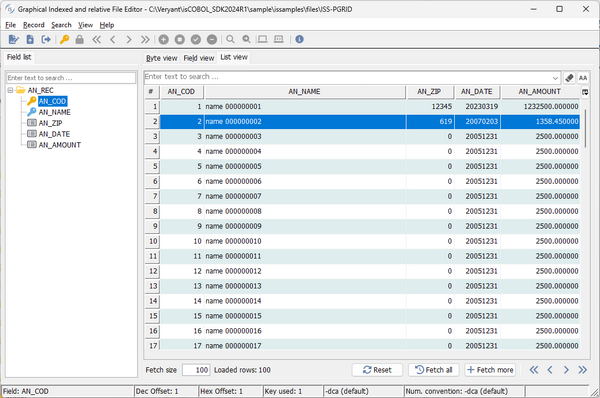The height and width of the screenshot is (398, 600).
Task: Go to next page using bottom right arrow
Action: [566, 370]
